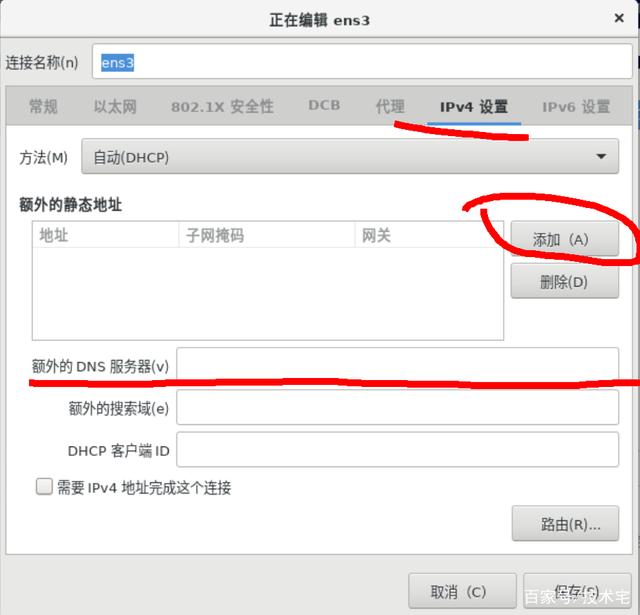Screen dimensions: 640x615
Task: Select the 802.1X 安全性 tab
Action: tap(222, 107)
